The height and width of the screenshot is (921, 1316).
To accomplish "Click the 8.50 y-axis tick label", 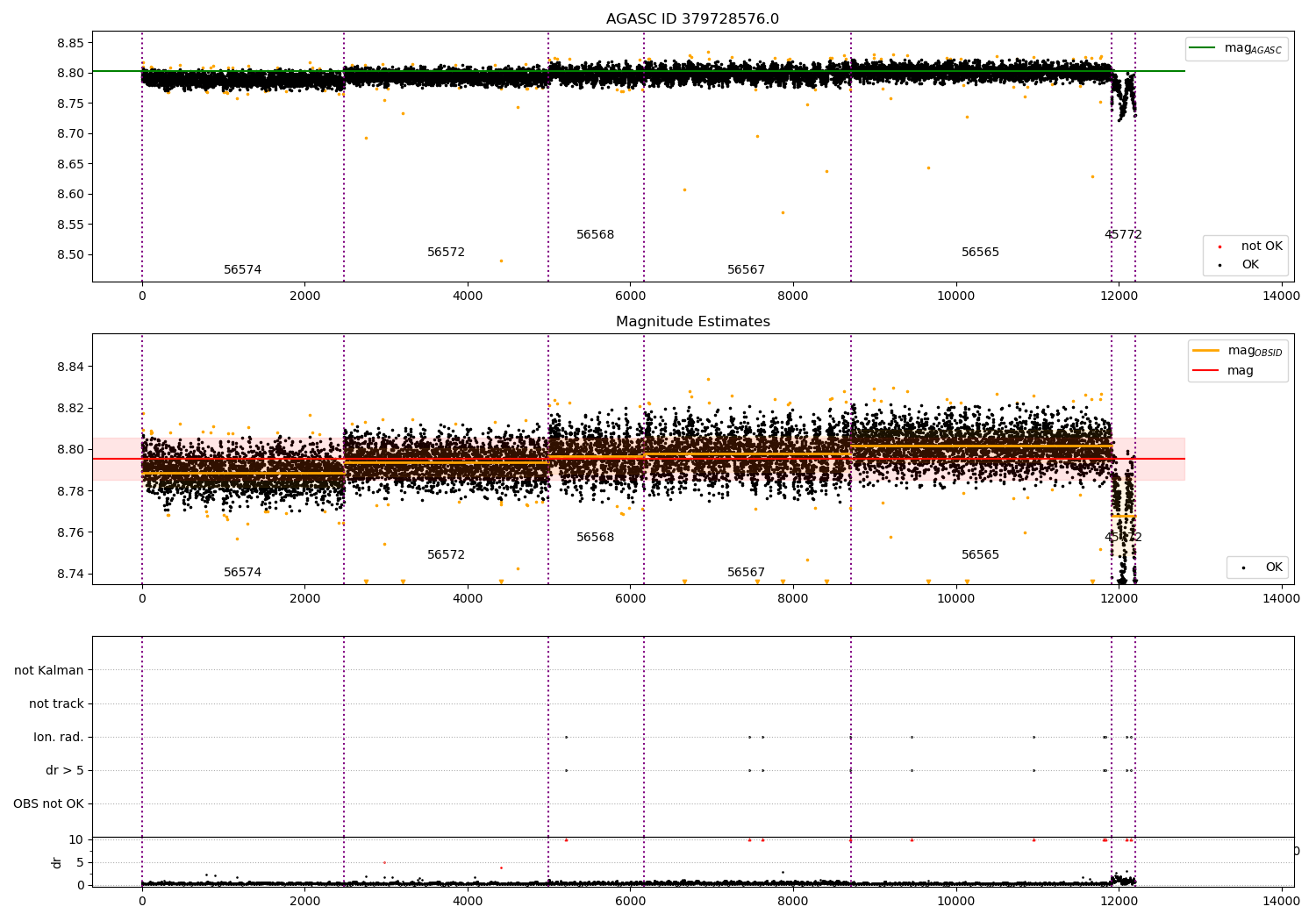I will tap(70, 255).
